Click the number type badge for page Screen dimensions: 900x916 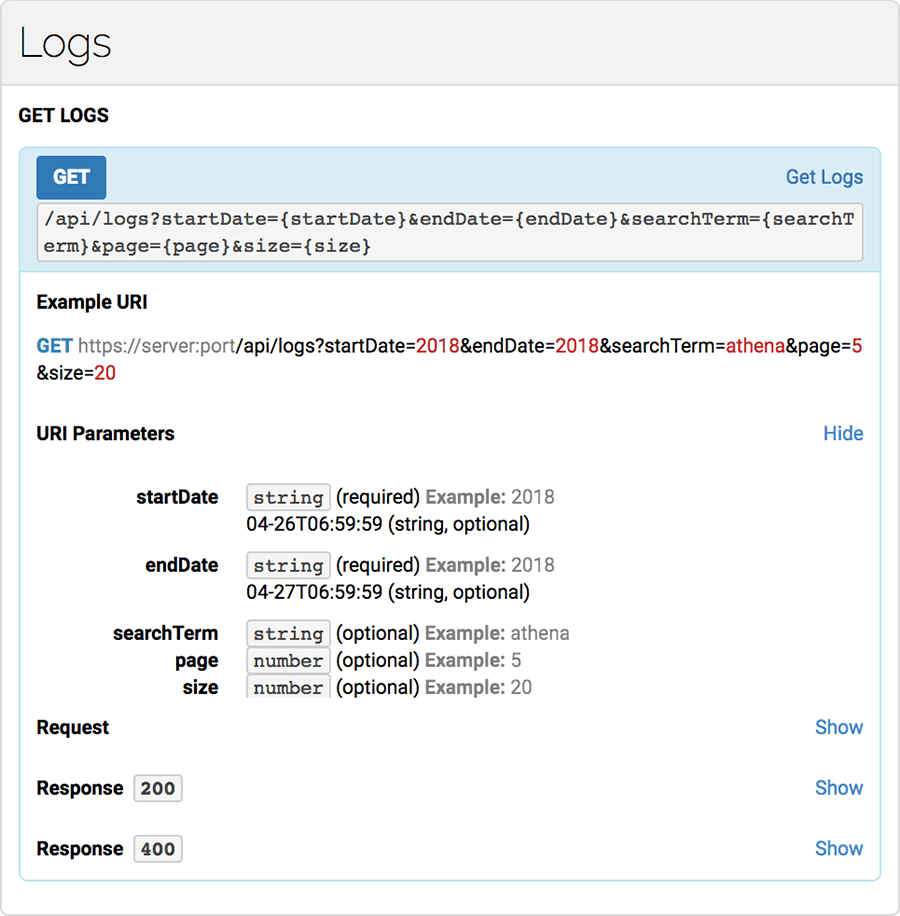(x=288, y=660)
